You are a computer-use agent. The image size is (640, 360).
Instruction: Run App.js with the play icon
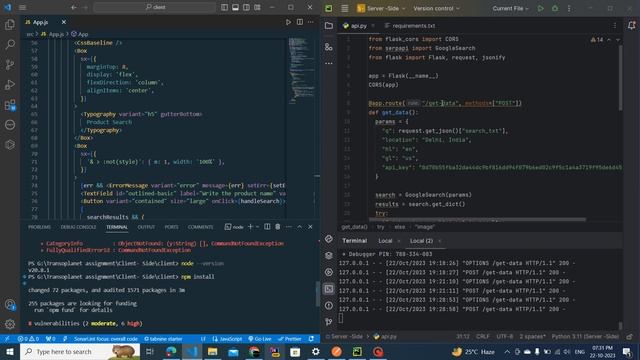coord(288,22)
